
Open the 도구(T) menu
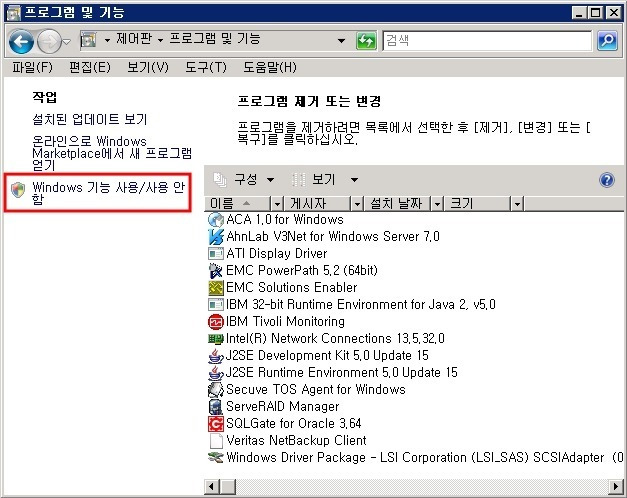point(206,67)
